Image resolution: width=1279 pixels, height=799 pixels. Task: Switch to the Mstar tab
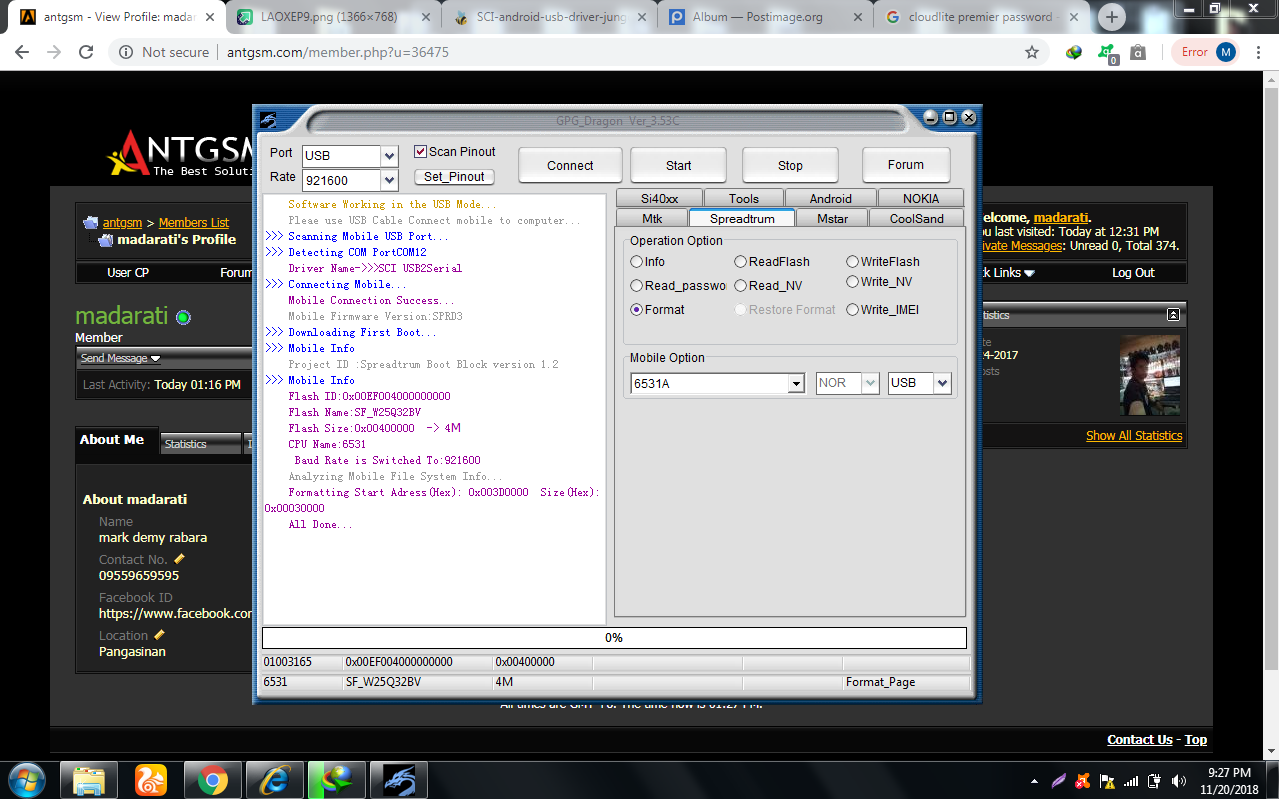832,218
